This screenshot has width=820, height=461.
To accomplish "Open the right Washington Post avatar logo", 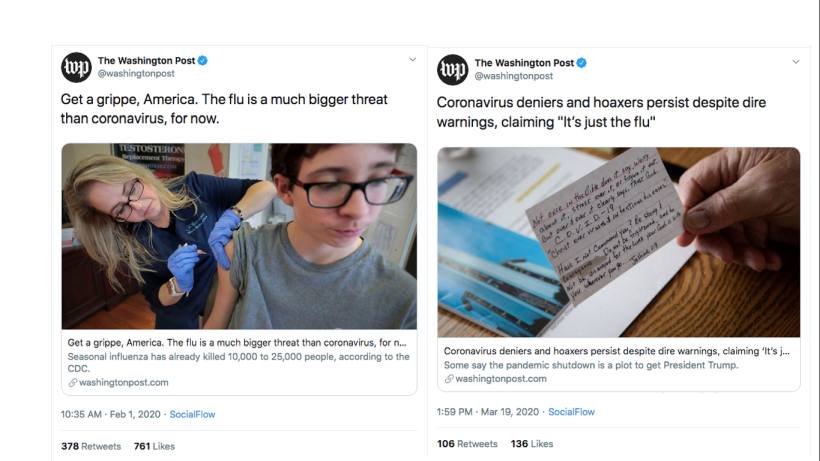I will (453, 70).
